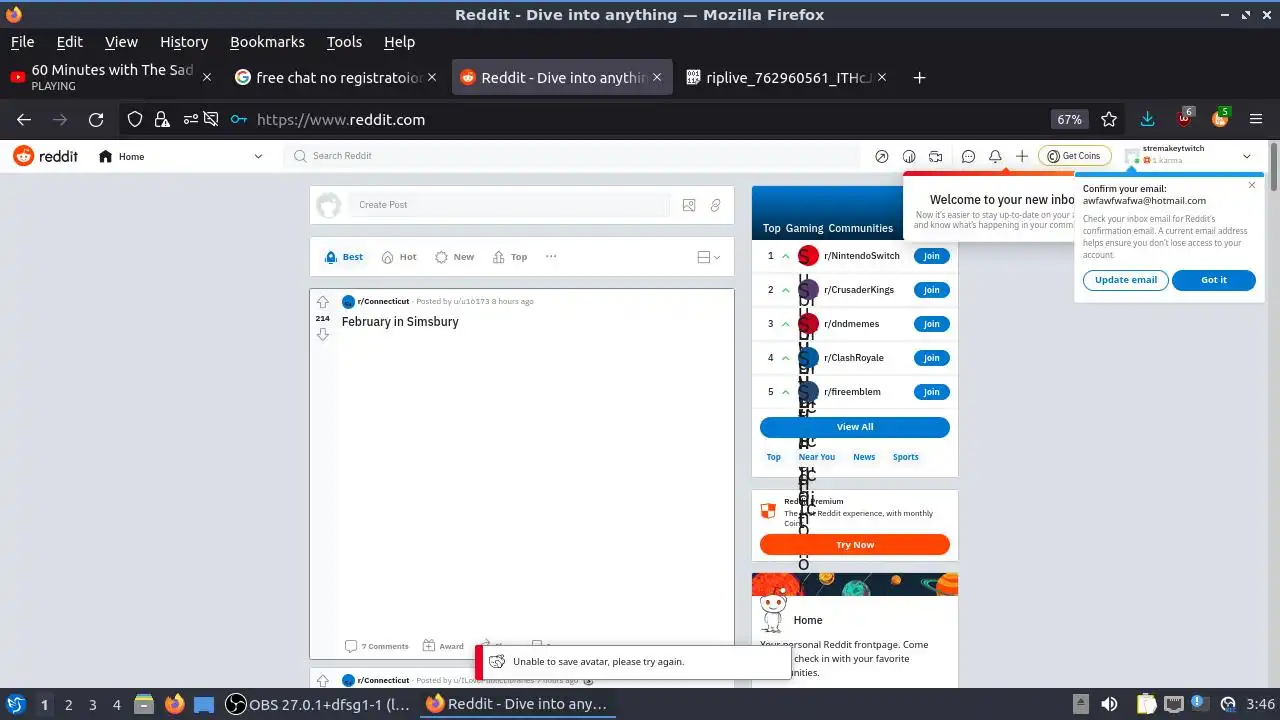Open the All bar-chart icon in Reddit header
This screenshot has height=720, width=1280.
point(909,156)
